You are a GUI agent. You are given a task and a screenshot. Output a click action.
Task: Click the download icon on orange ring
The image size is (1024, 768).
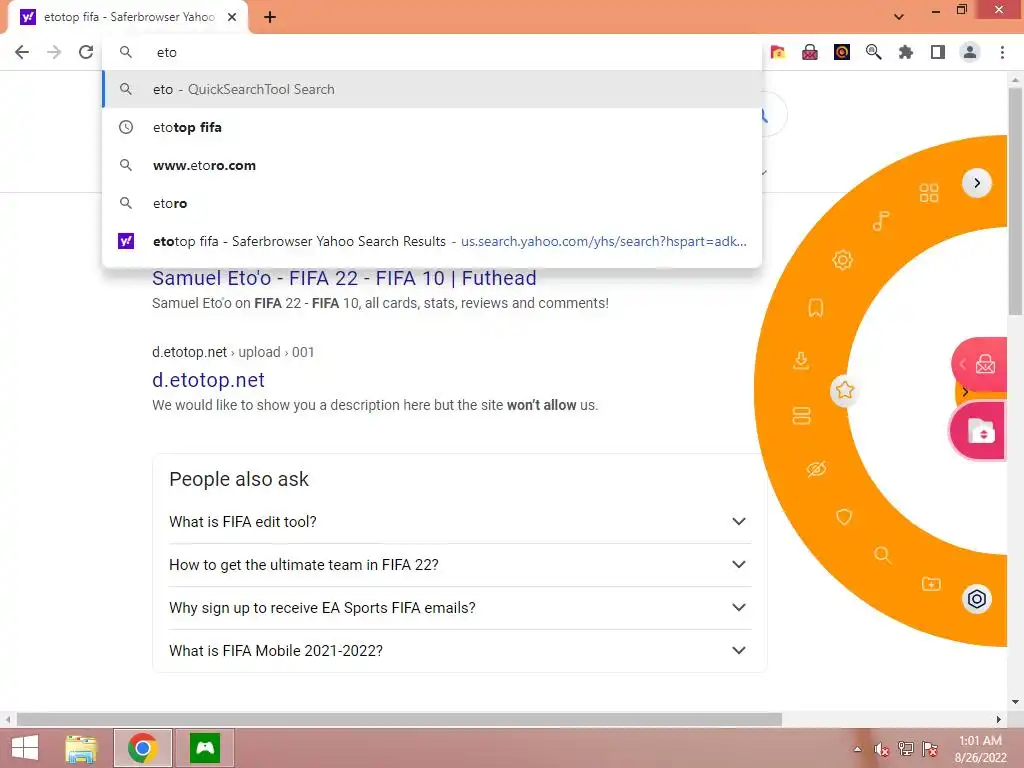[801, 360]
